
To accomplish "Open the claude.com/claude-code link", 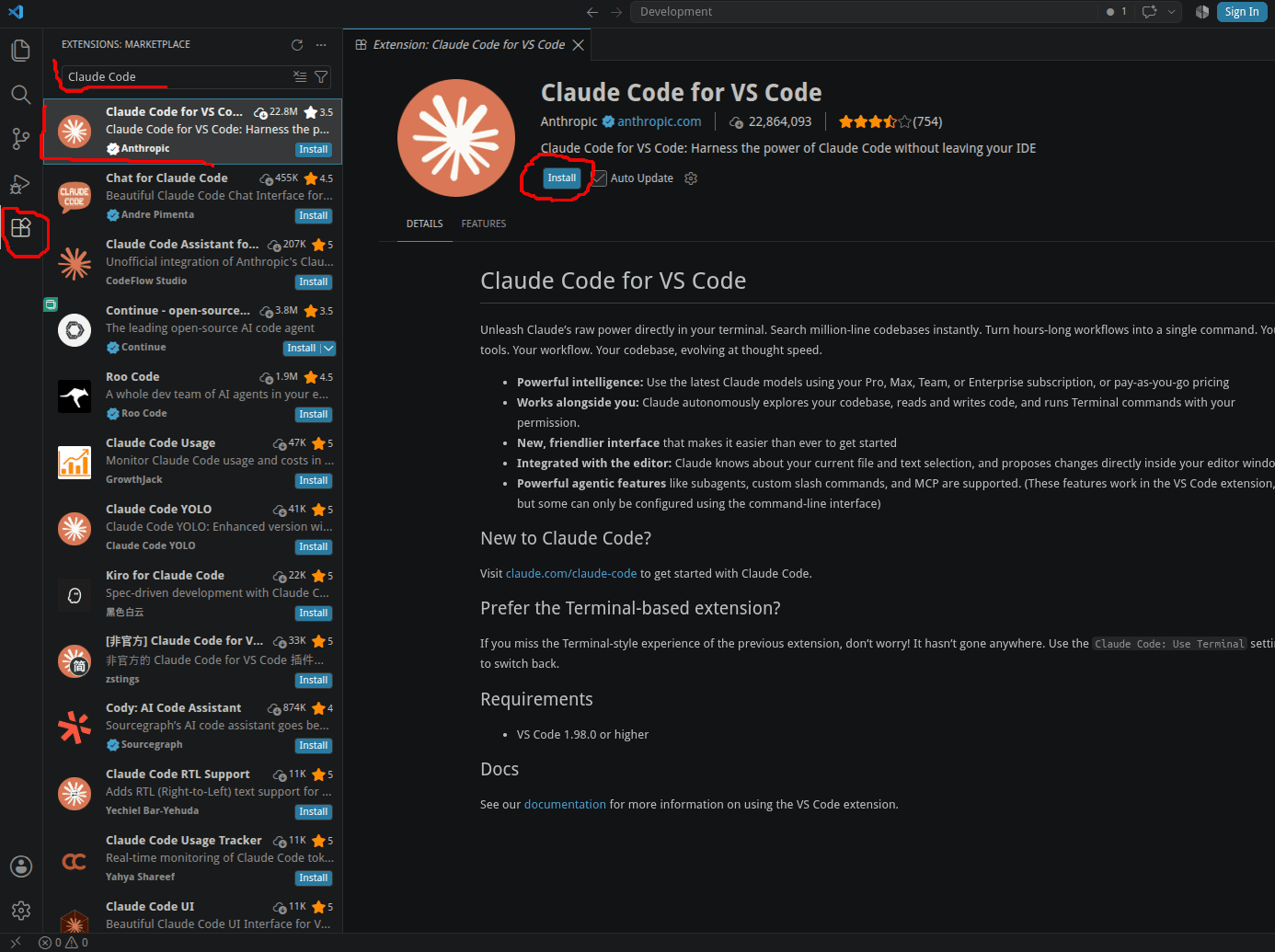I will tap(571, 574).
